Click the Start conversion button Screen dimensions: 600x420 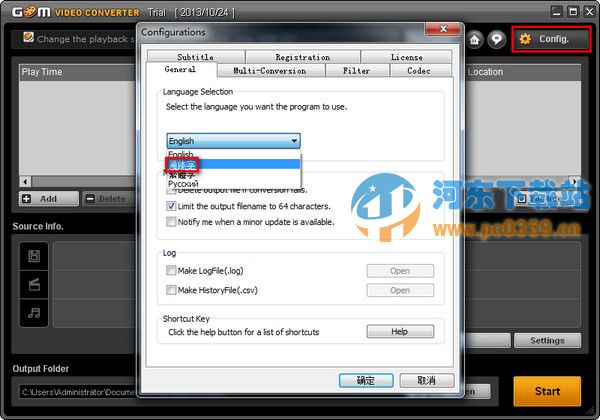(547, 391)
